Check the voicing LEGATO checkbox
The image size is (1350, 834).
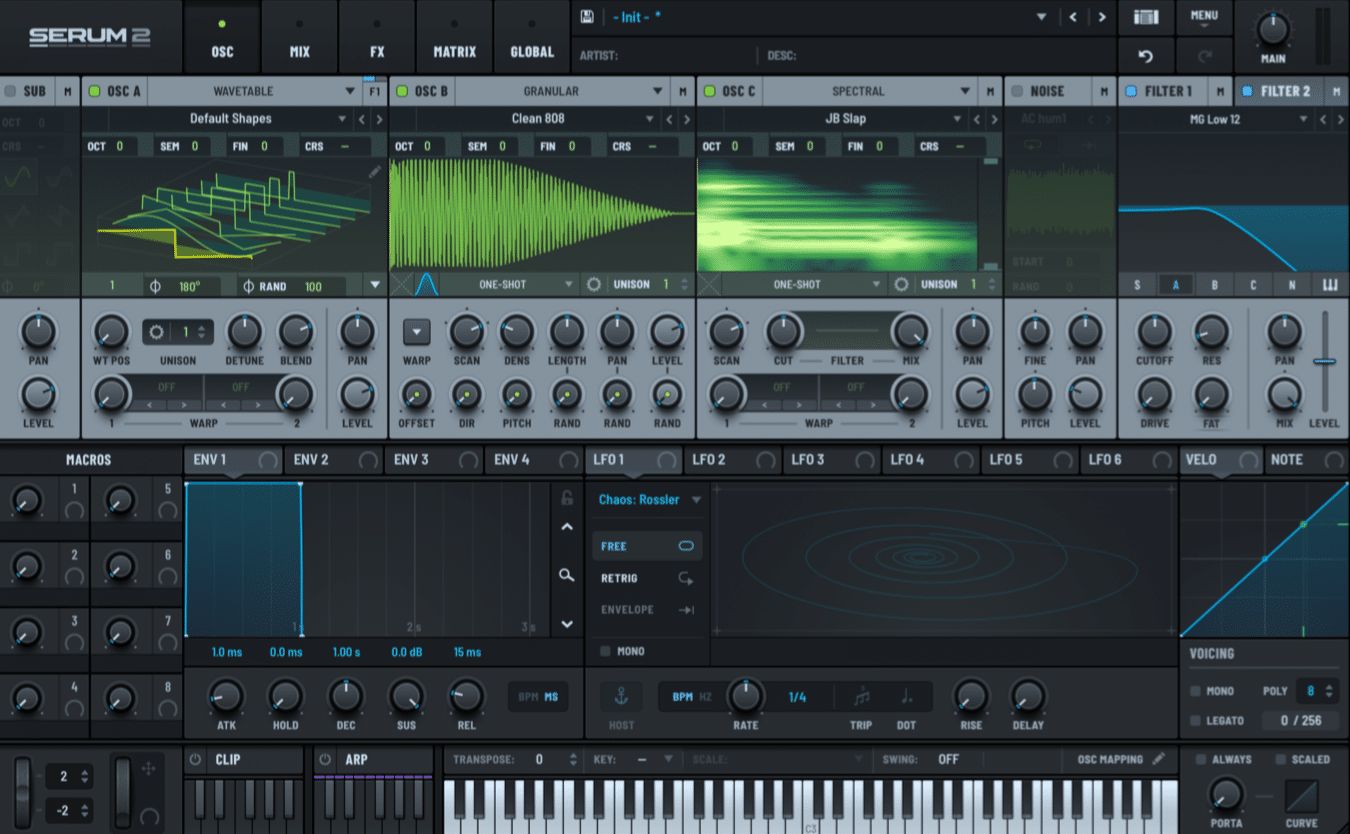pos(1196,720)
